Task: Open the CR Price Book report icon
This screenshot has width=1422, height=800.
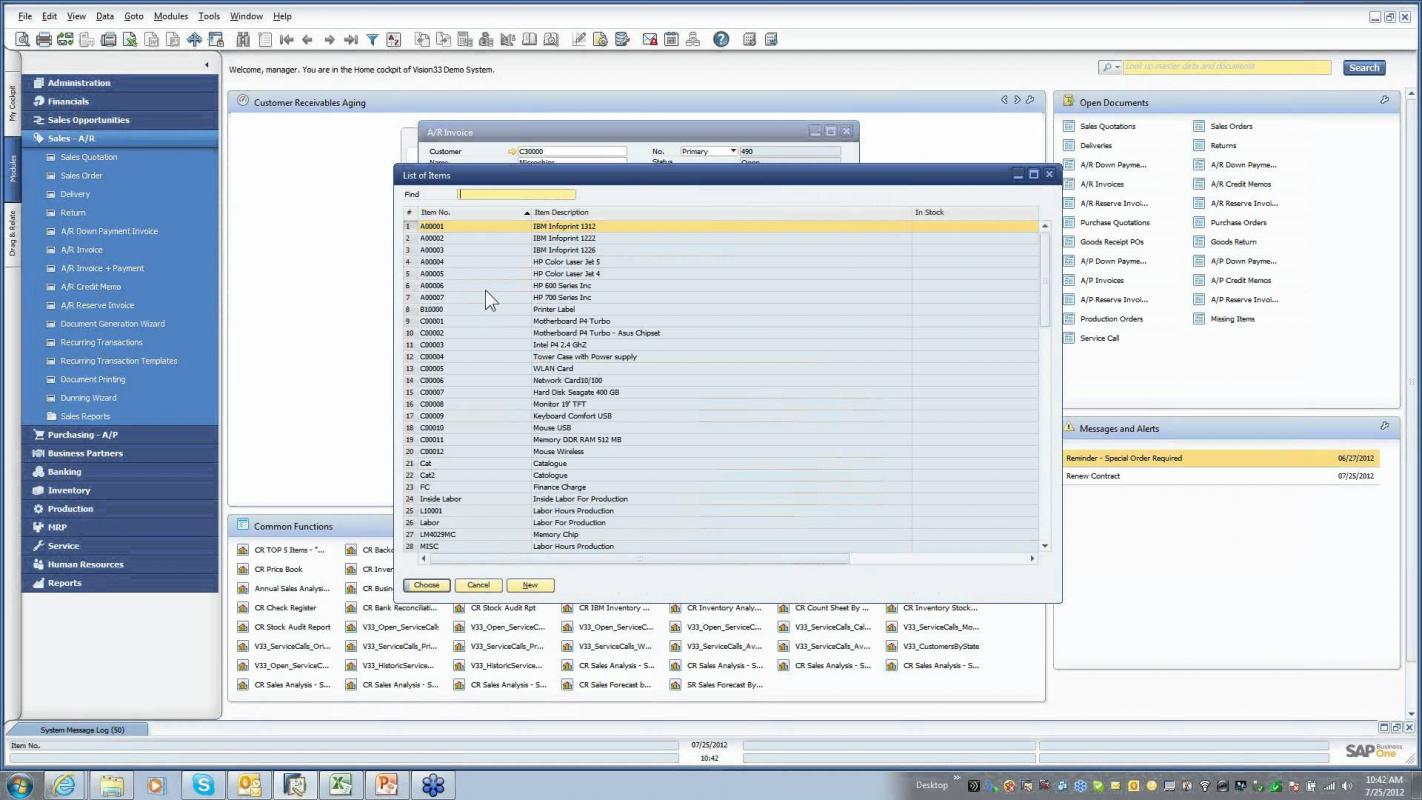Action: (x=243, y=569)
